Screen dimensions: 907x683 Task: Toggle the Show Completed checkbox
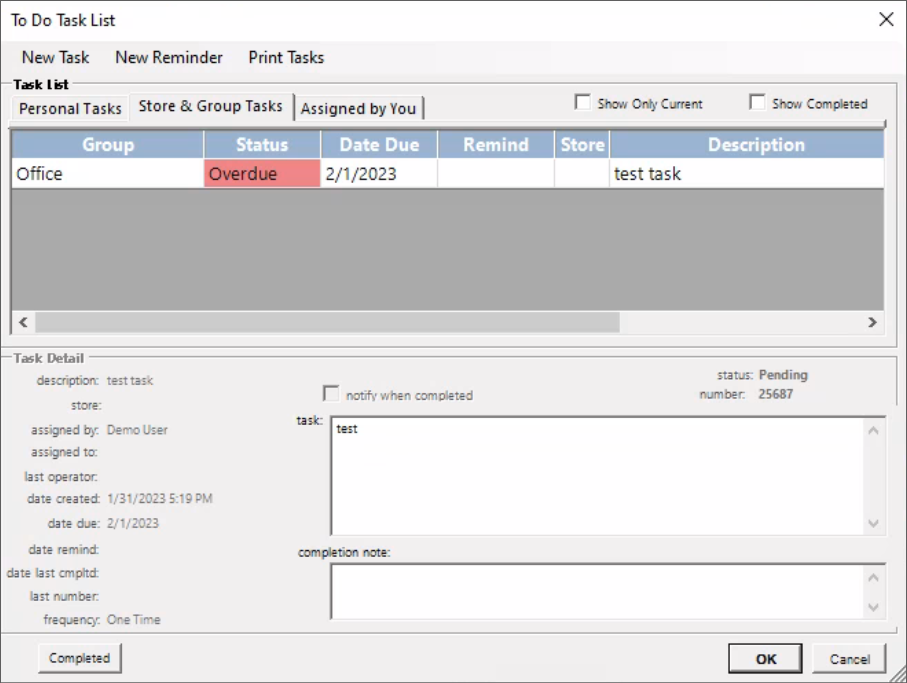click(x=757, y=103)
